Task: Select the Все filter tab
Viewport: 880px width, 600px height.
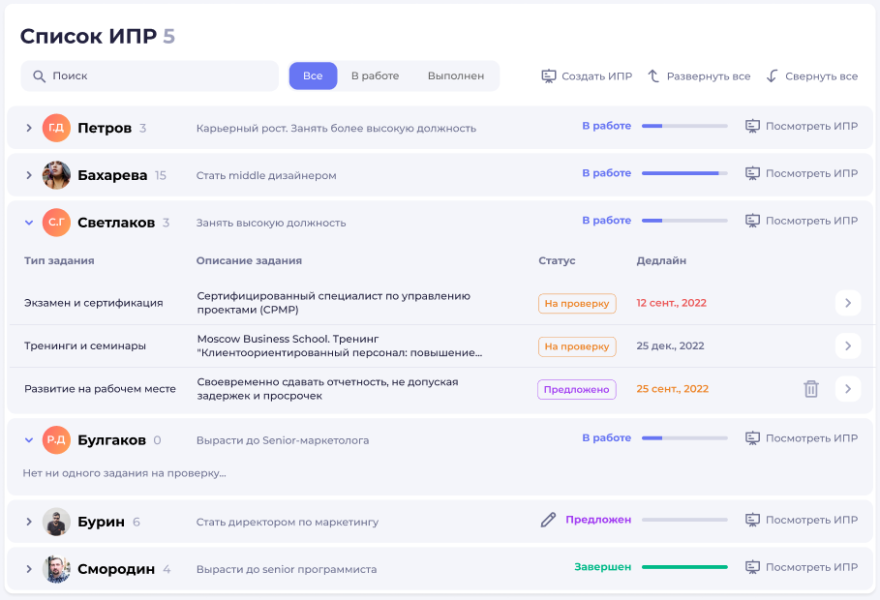Action: [313, 76]
